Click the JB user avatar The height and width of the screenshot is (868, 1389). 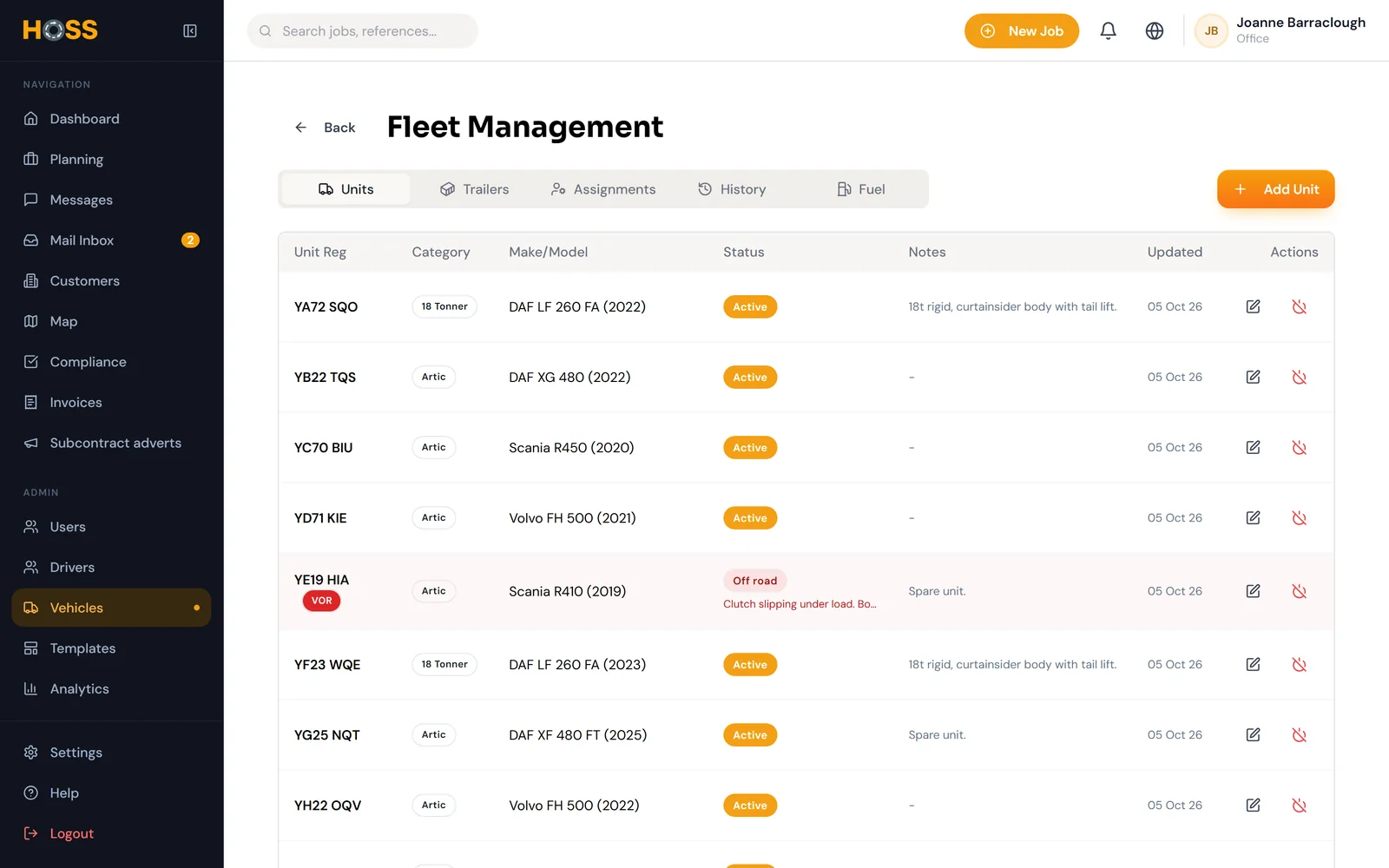click(x=1211, y=31)
